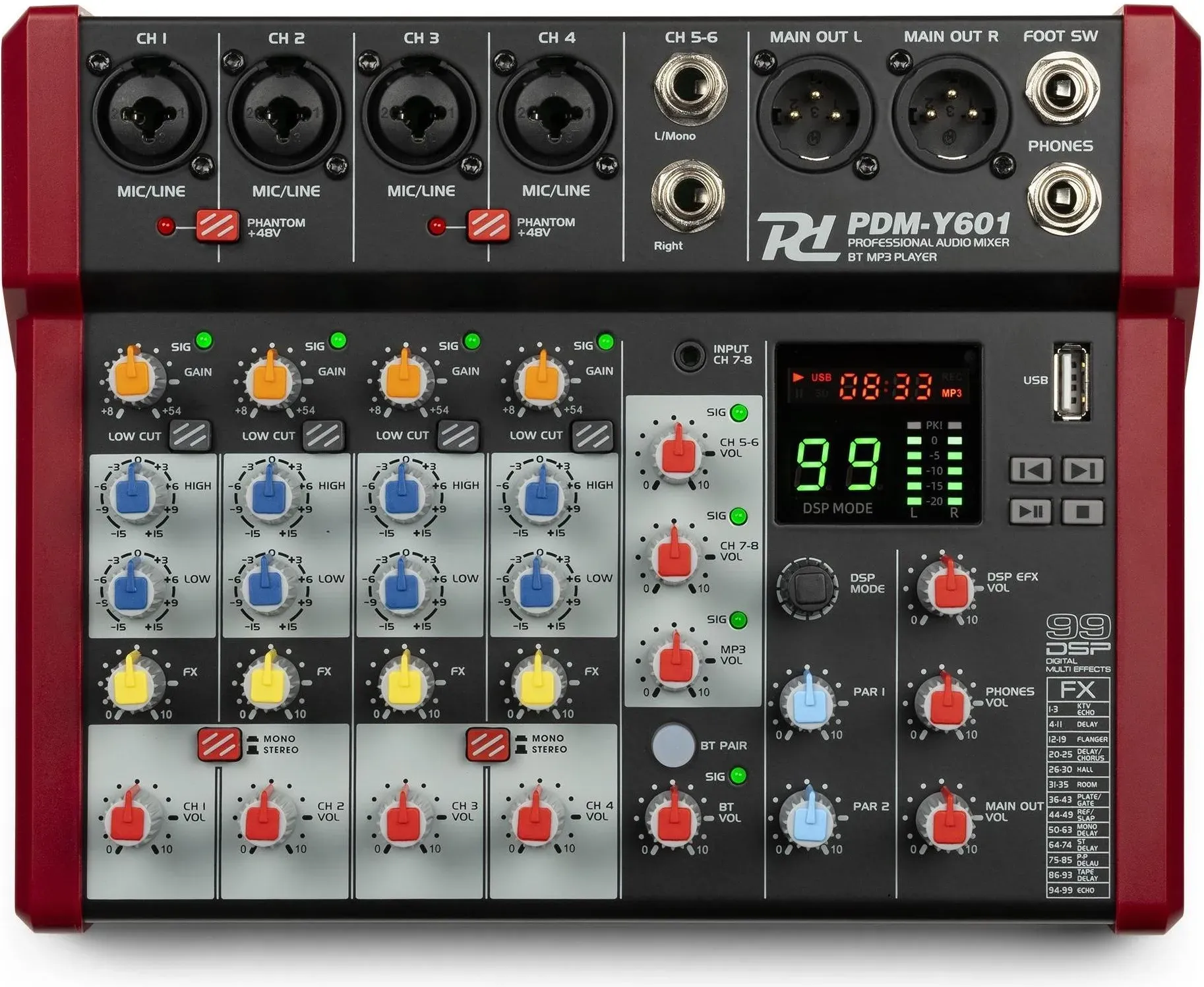
Task: Click the PAR 2 light blue knob
Action: tap(808, 818)
